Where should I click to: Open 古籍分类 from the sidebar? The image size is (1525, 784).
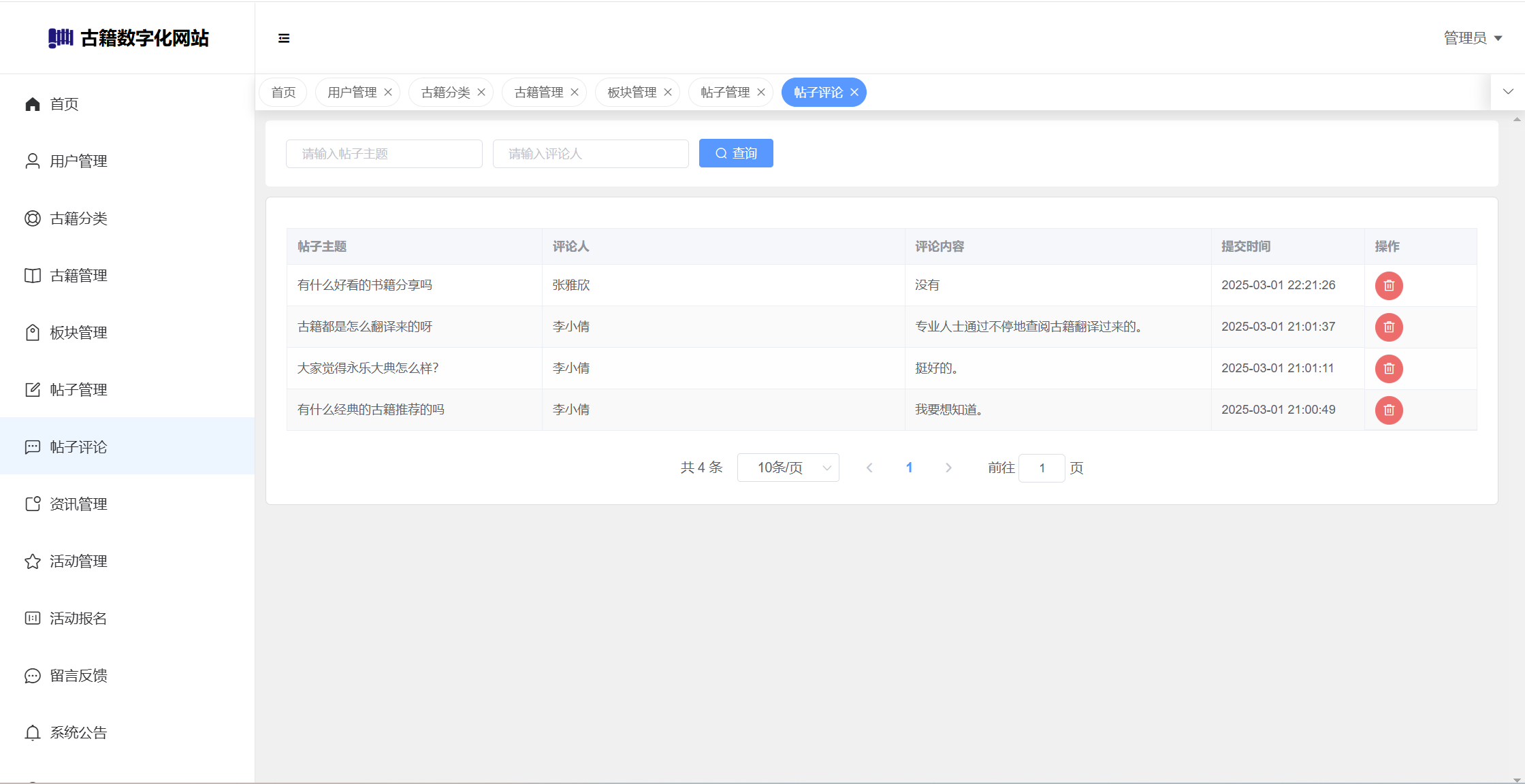click(x=78, y=218)
